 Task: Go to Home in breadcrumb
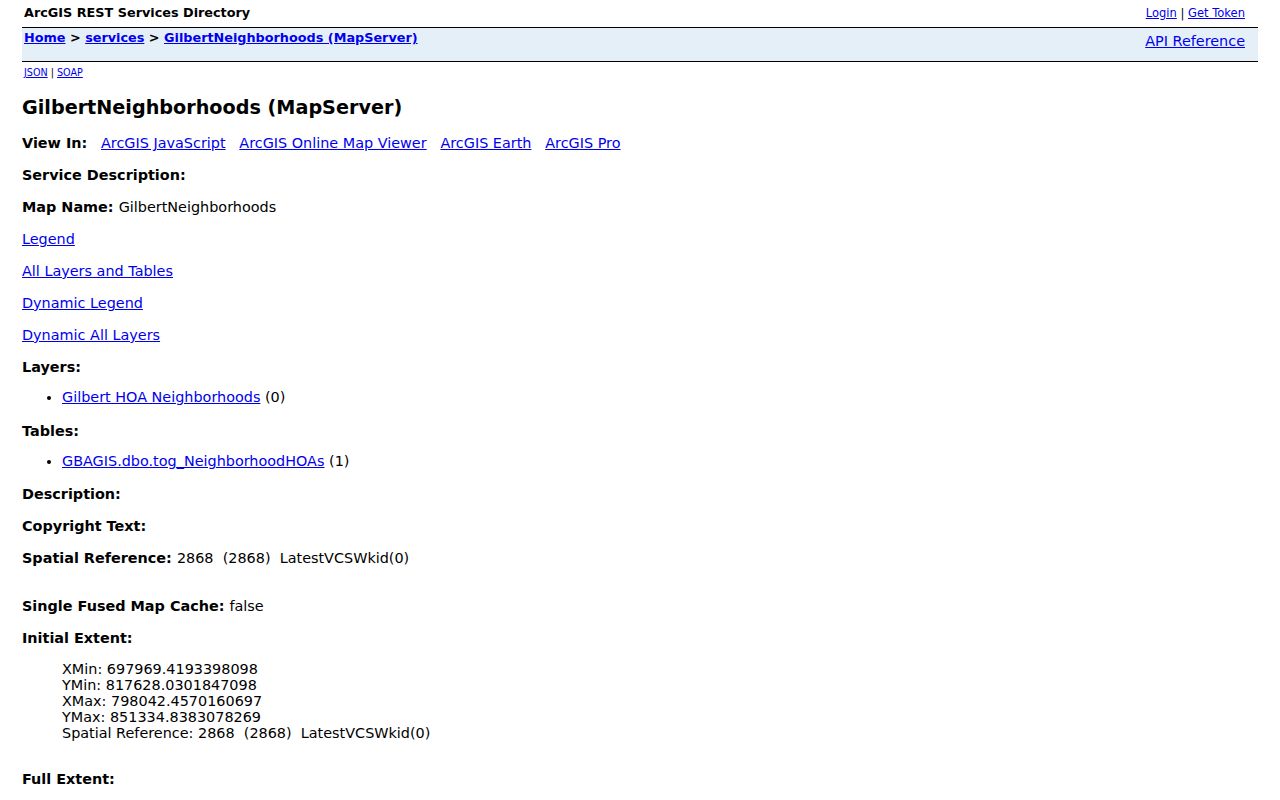[x=45, y=38]
